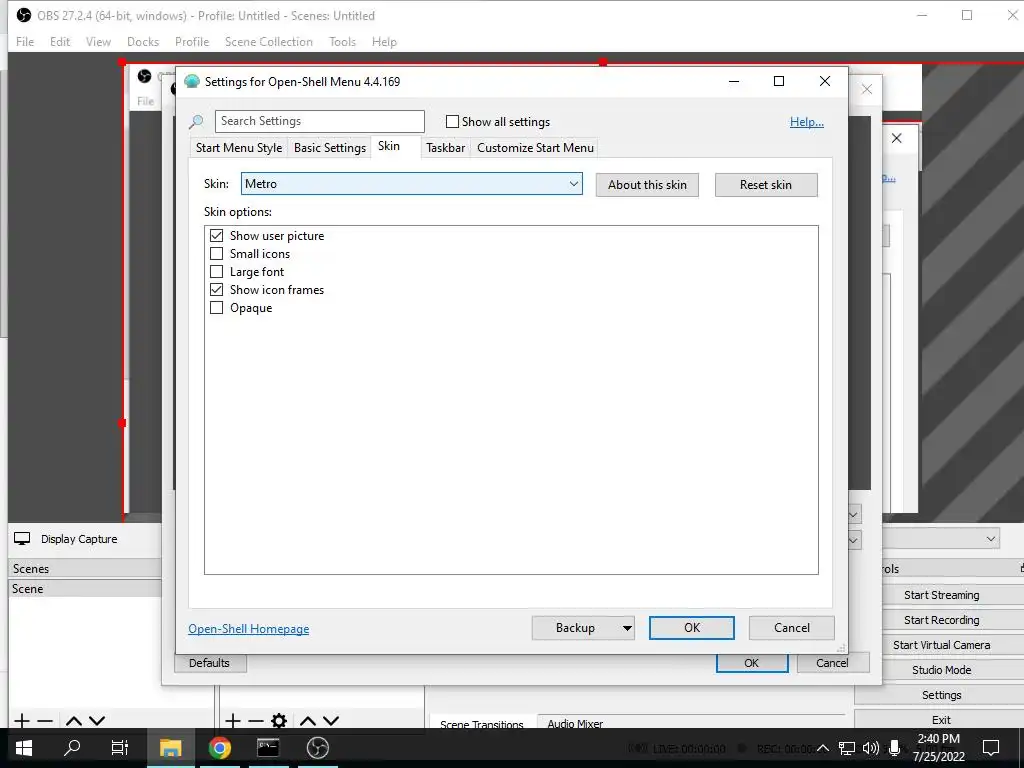Expand the Backup button dropdown arrow
Viewport: 1024px width, 768px height.
(626, 628)
